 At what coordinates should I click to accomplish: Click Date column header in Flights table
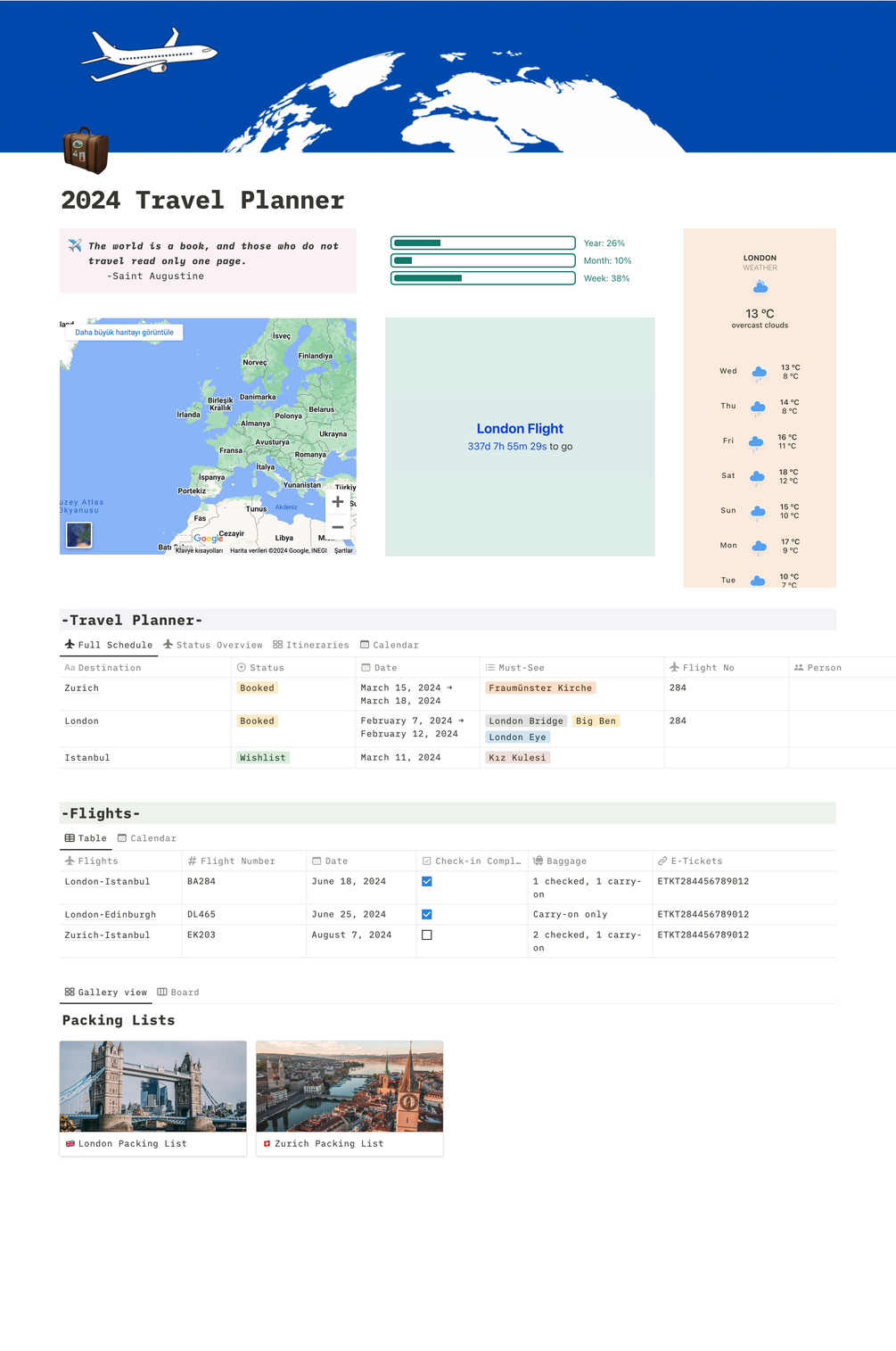[x=361, y=861]
